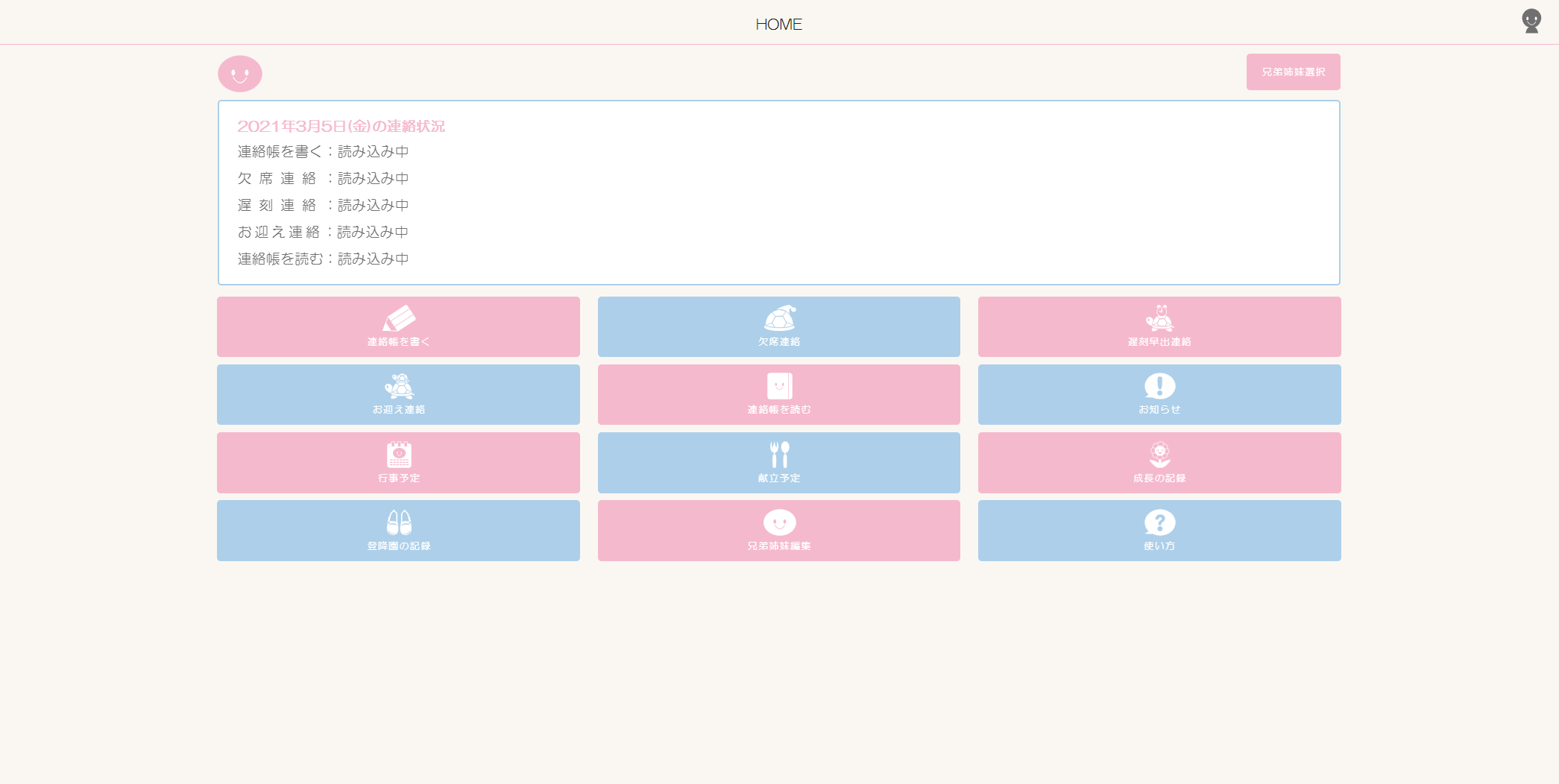
Task: Click the pencil icon for 連絡帳を書く
Action: pos(398,319)
